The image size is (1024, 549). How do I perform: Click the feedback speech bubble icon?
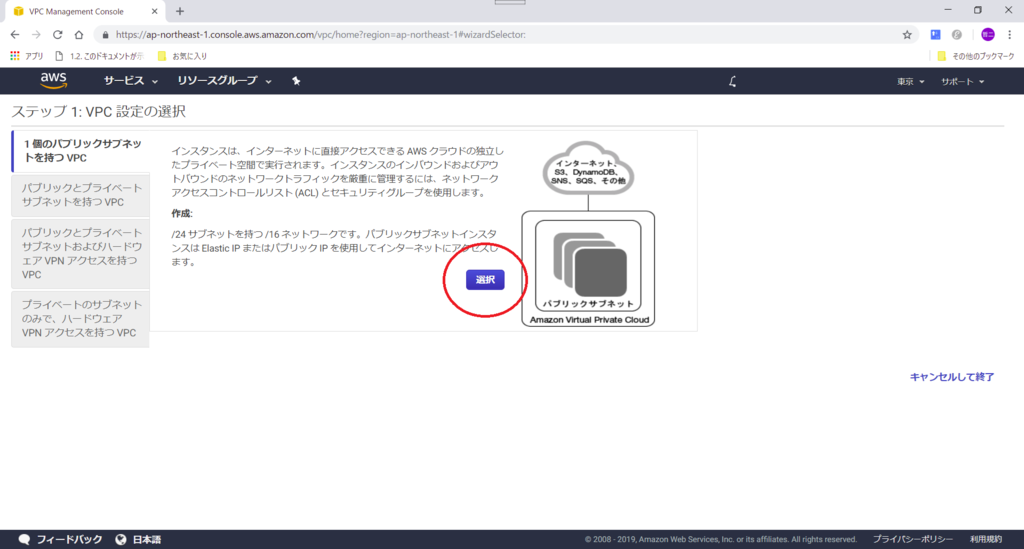pyautogui.click(x=24, y=539)
